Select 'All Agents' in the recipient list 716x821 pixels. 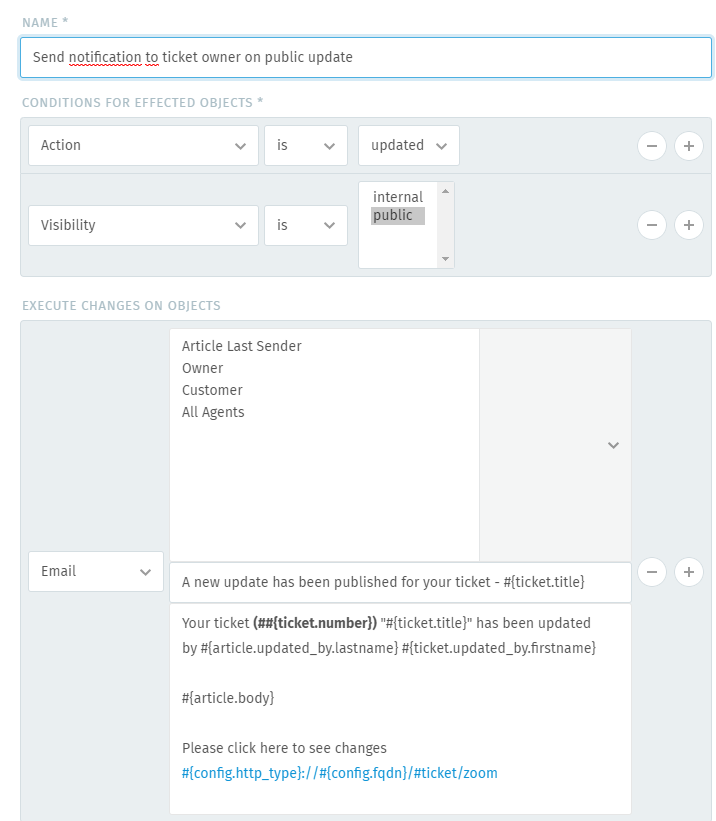coord(212,412)
